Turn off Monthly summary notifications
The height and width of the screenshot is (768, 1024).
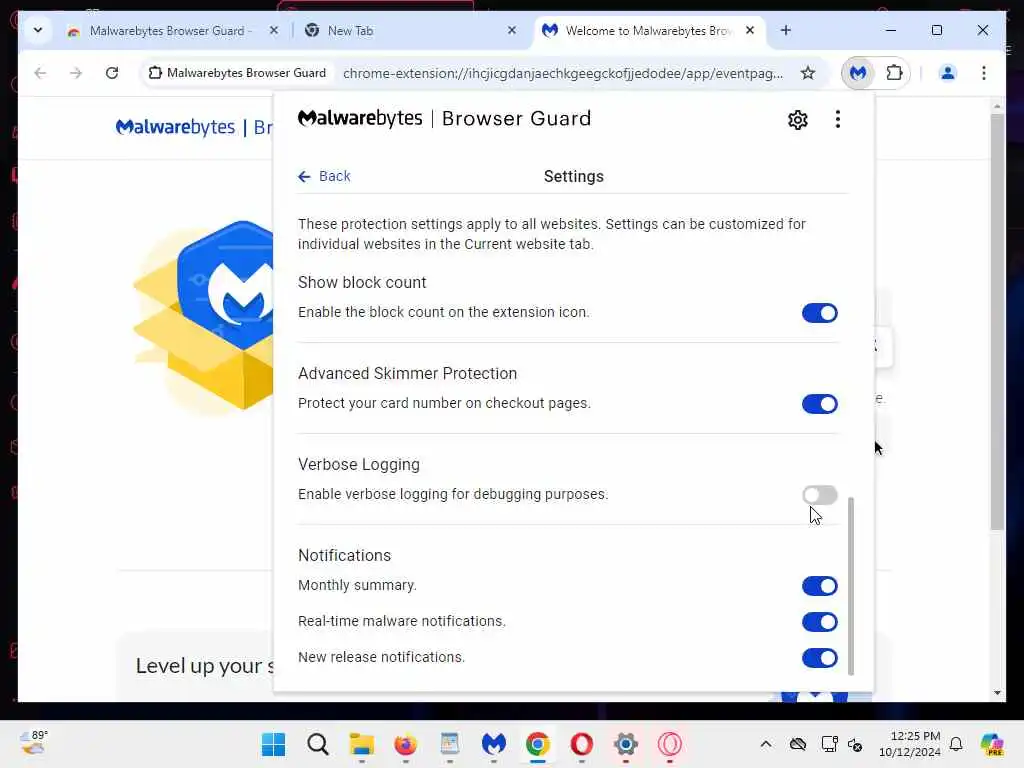point(820,586)
